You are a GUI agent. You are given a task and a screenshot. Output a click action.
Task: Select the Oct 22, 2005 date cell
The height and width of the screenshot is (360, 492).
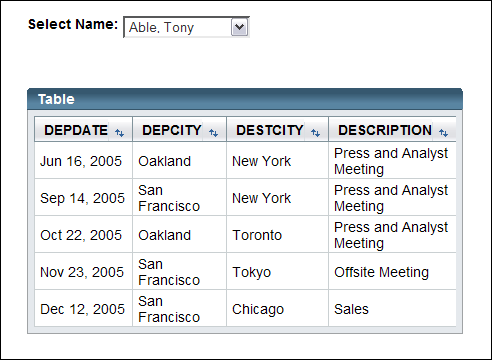84,235
